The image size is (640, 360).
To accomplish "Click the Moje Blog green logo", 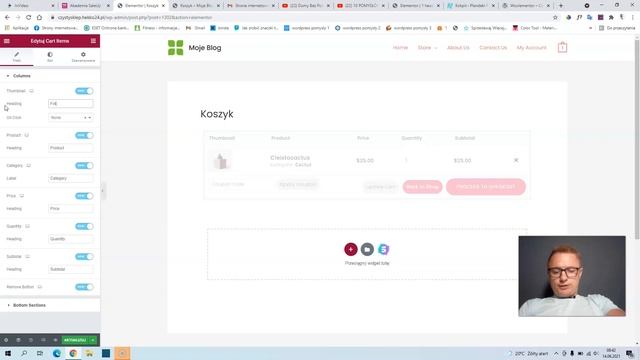I will point(176,48).
